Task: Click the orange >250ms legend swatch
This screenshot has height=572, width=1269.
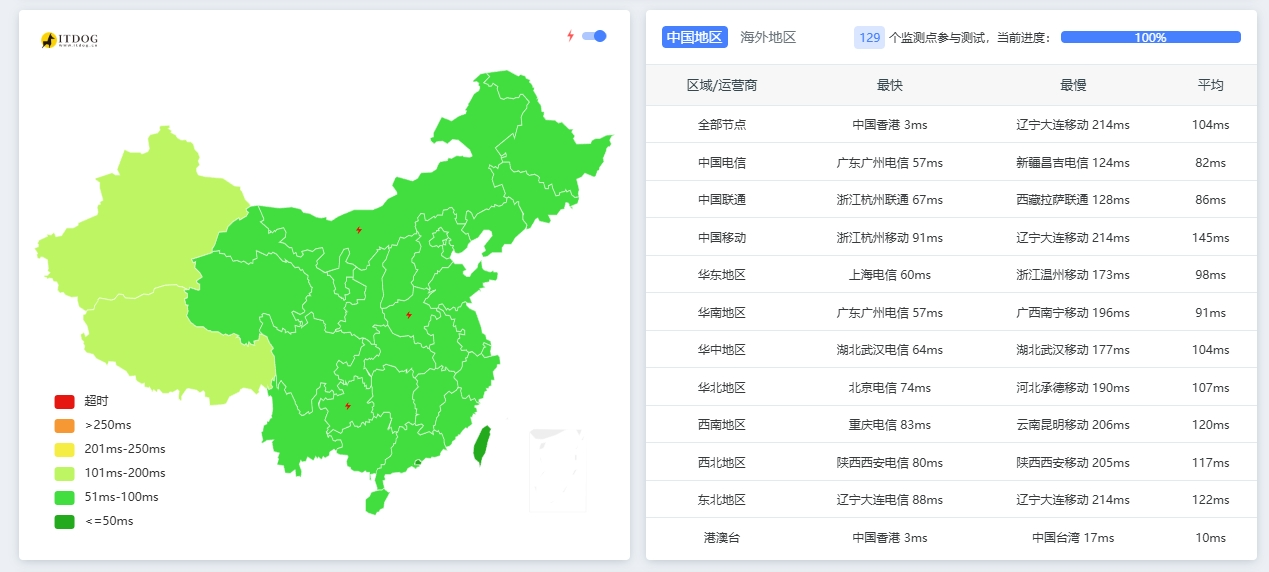Action: [64, 425]
